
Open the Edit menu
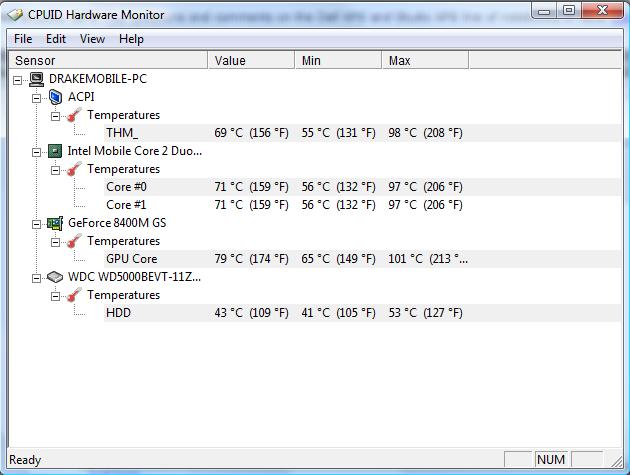[55, 39]
